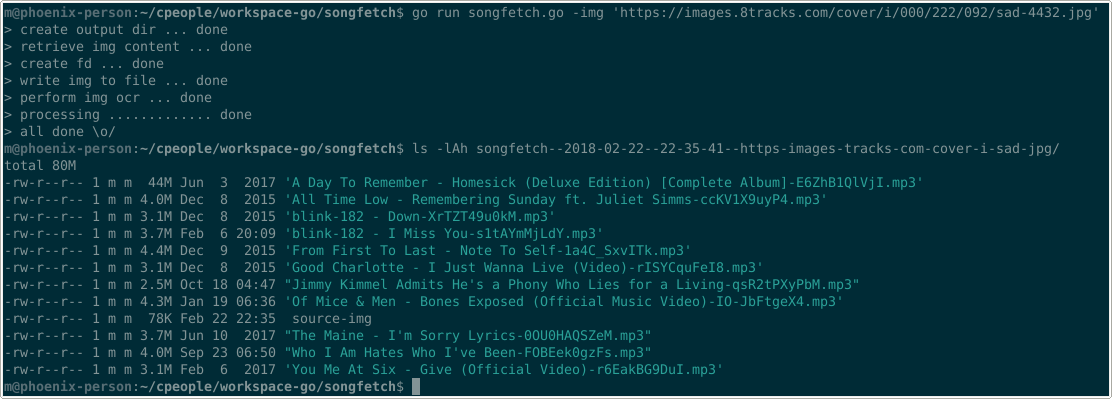Click 'You Me At Six - Give' mp3 filename

(504, 370)
